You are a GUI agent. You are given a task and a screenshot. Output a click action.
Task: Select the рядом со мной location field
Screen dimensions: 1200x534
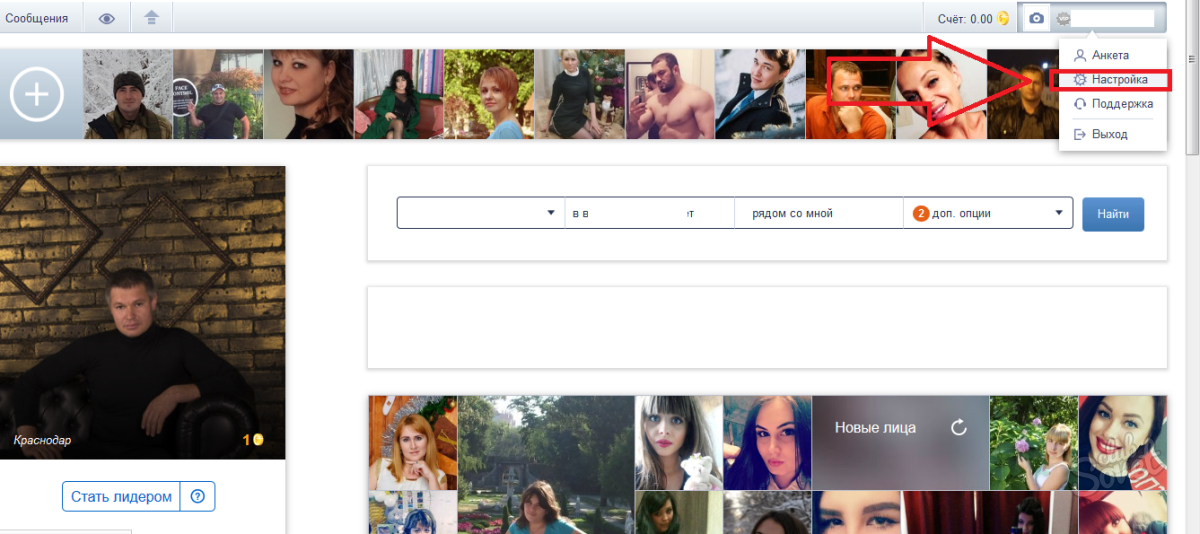click(x=818, y=213)
